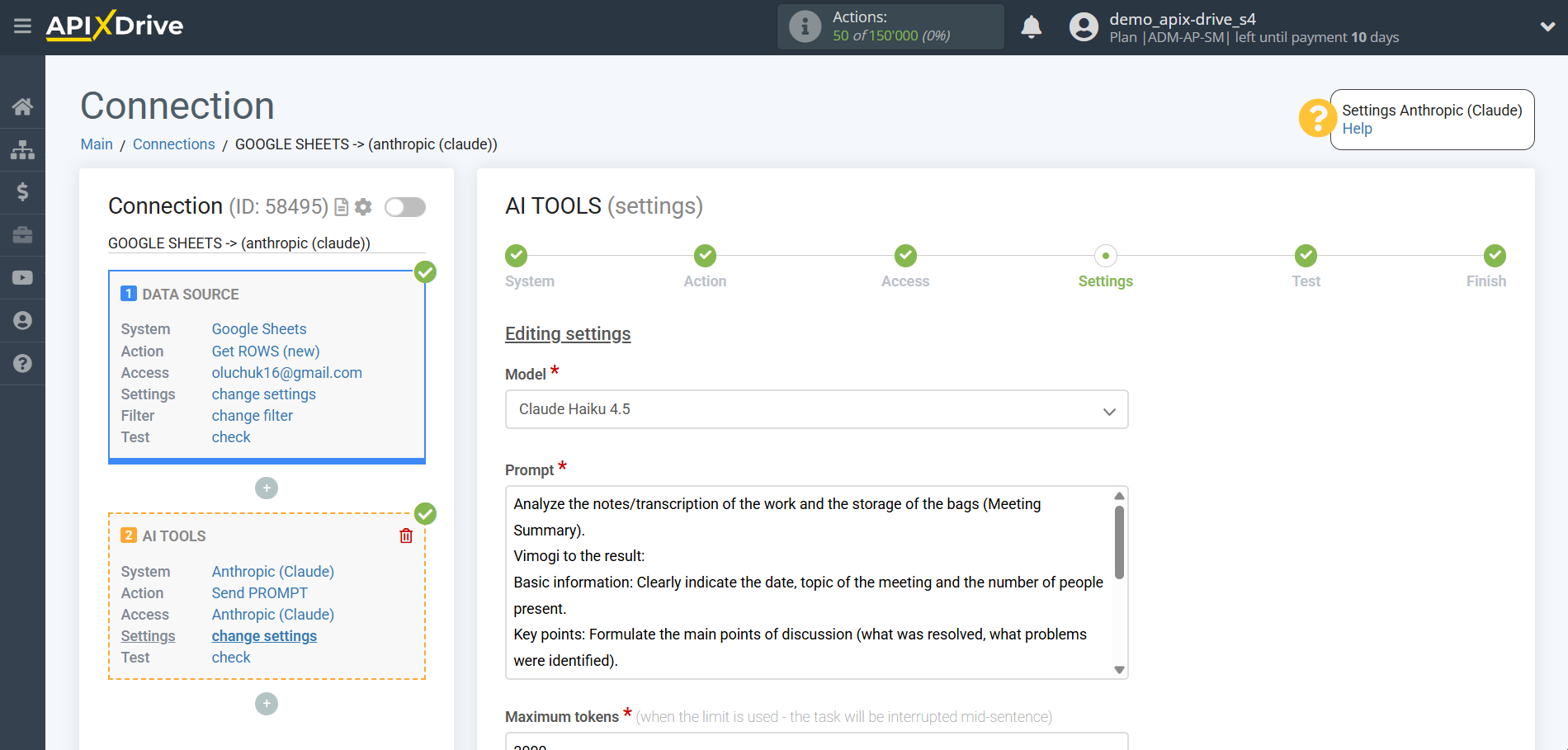
Task: Go to the Settings step
Action: coord(1106,256)
